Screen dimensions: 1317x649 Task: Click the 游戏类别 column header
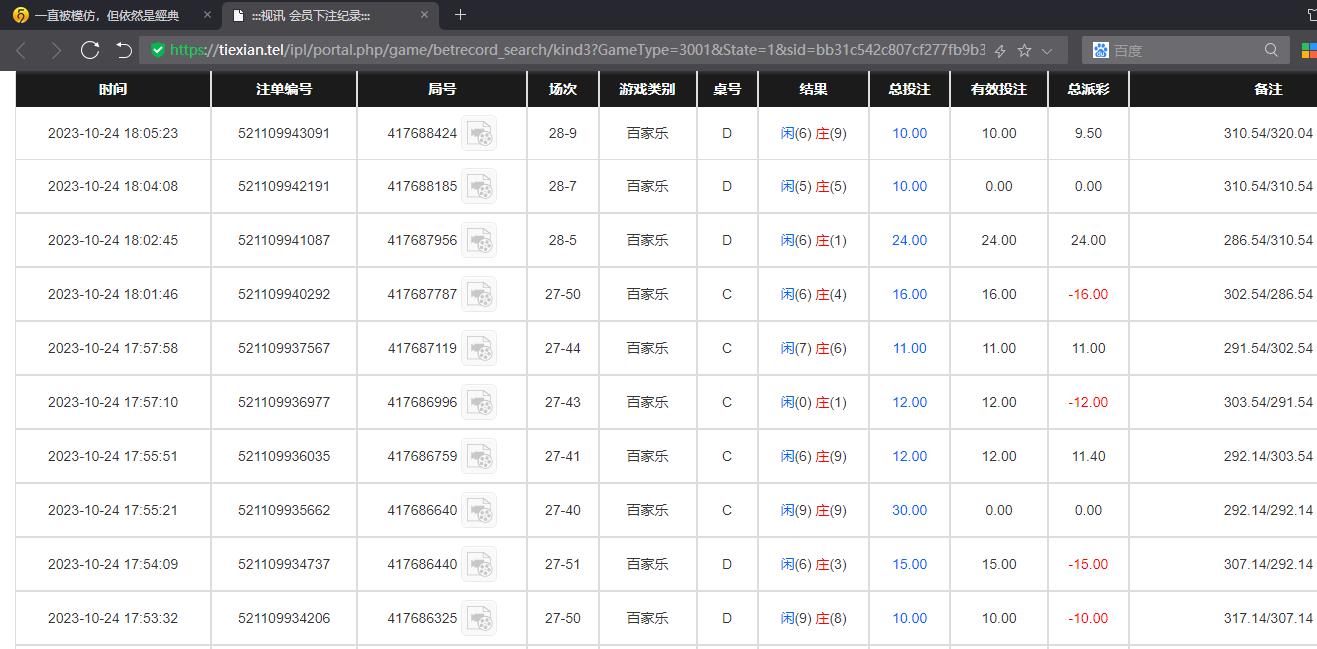click(647, 89)
